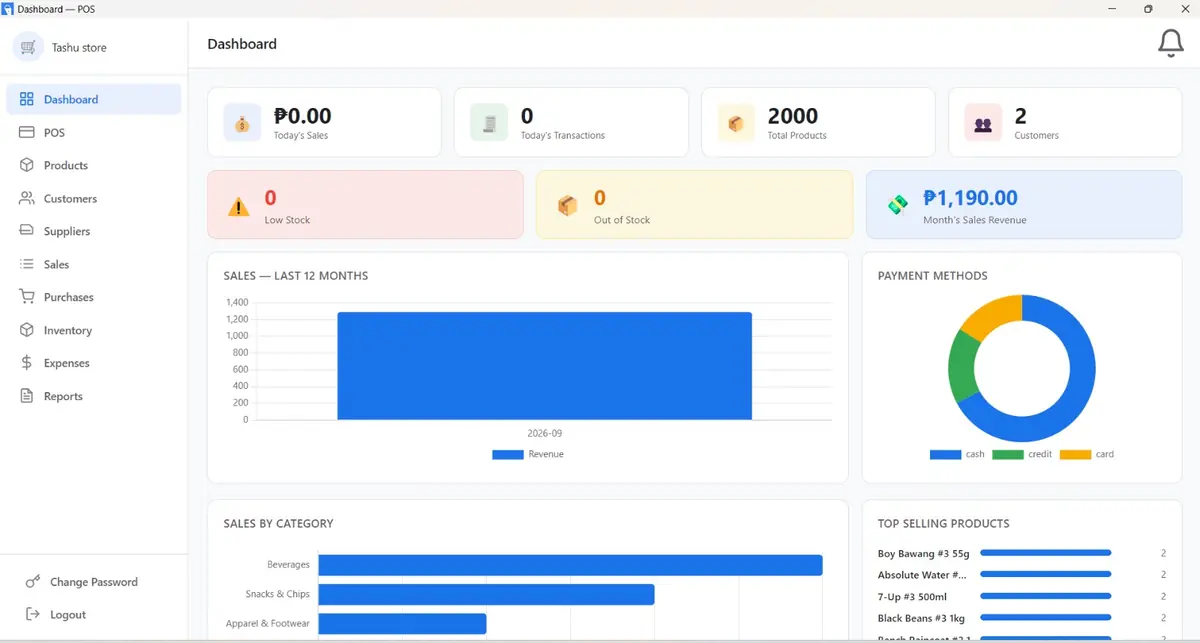The width and height of the screenshot is (1200, 643).
Task: Click the Inventory cube icon in sidebar
Action: click(27, 330)
